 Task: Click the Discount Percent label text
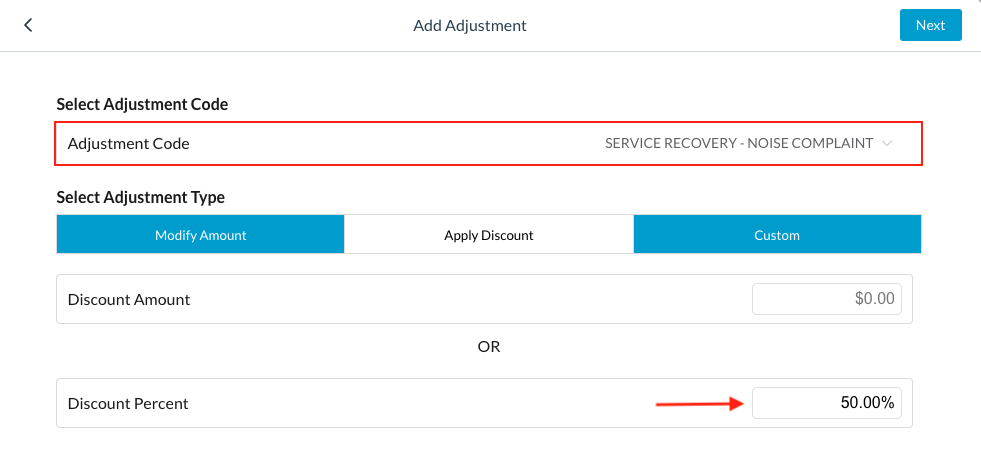pyautogui.click(x=128, y=404)
